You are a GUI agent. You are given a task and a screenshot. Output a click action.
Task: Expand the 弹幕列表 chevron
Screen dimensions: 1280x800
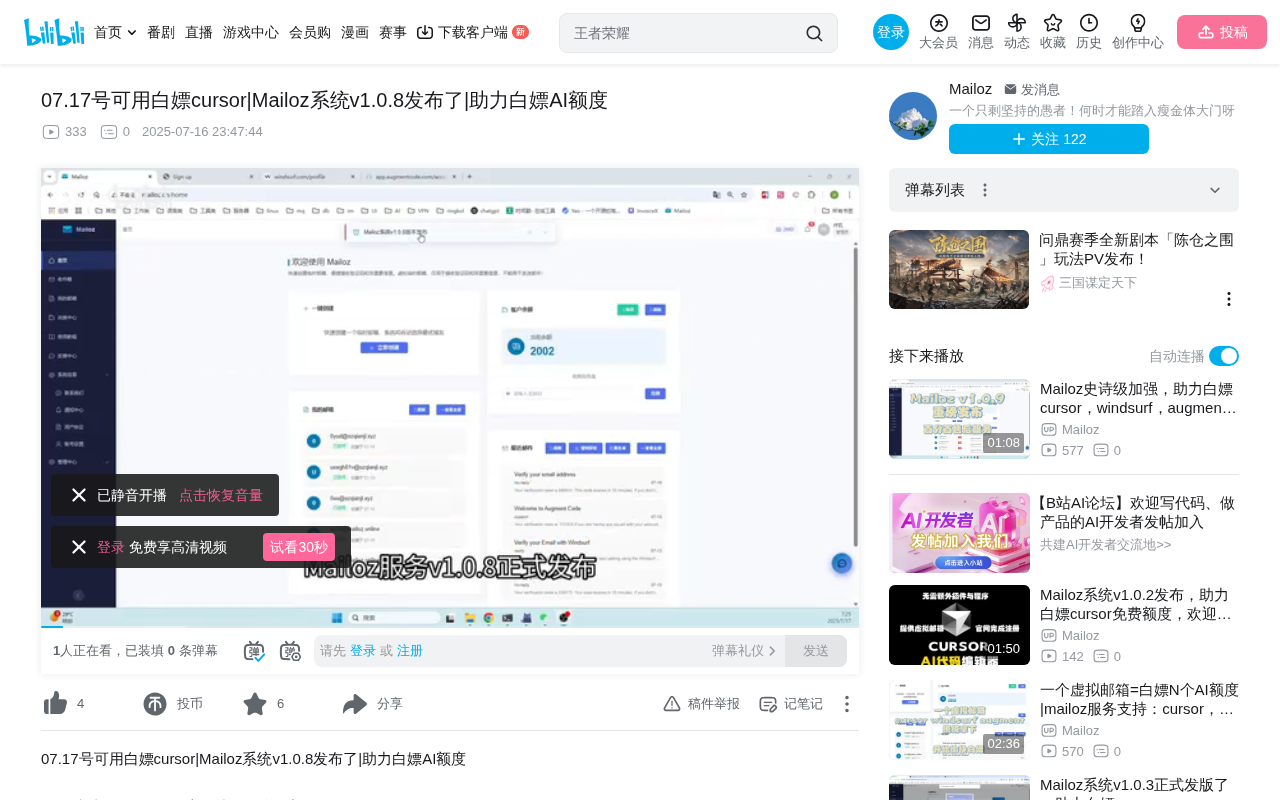(x=1215, y=190)
